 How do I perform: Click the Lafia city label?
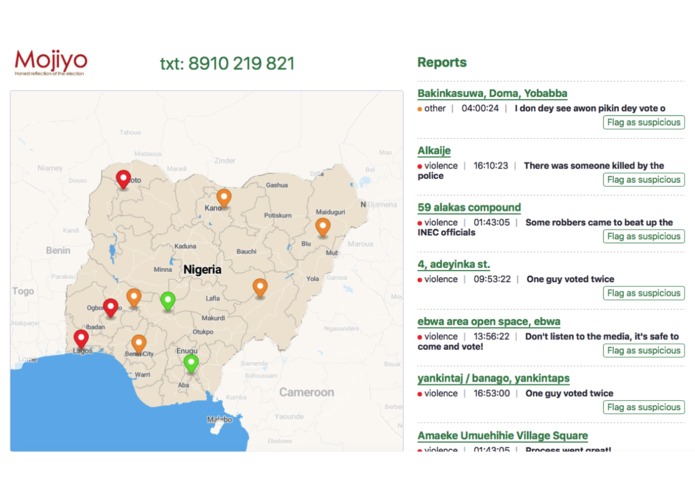coord(213,298)
